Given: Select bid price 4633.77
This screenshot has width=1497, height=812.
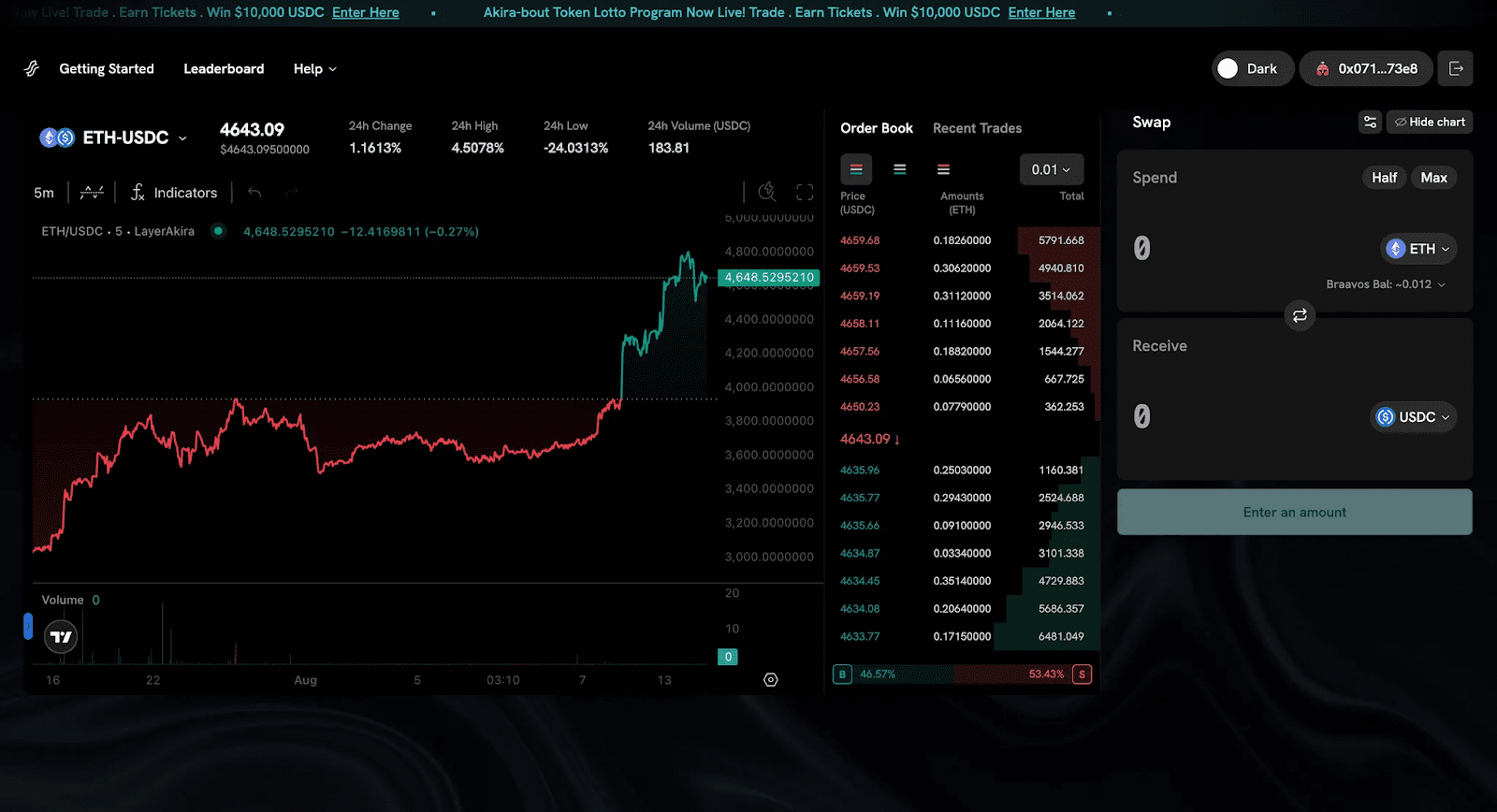Looking at the screenshot, I should (860, 636).
